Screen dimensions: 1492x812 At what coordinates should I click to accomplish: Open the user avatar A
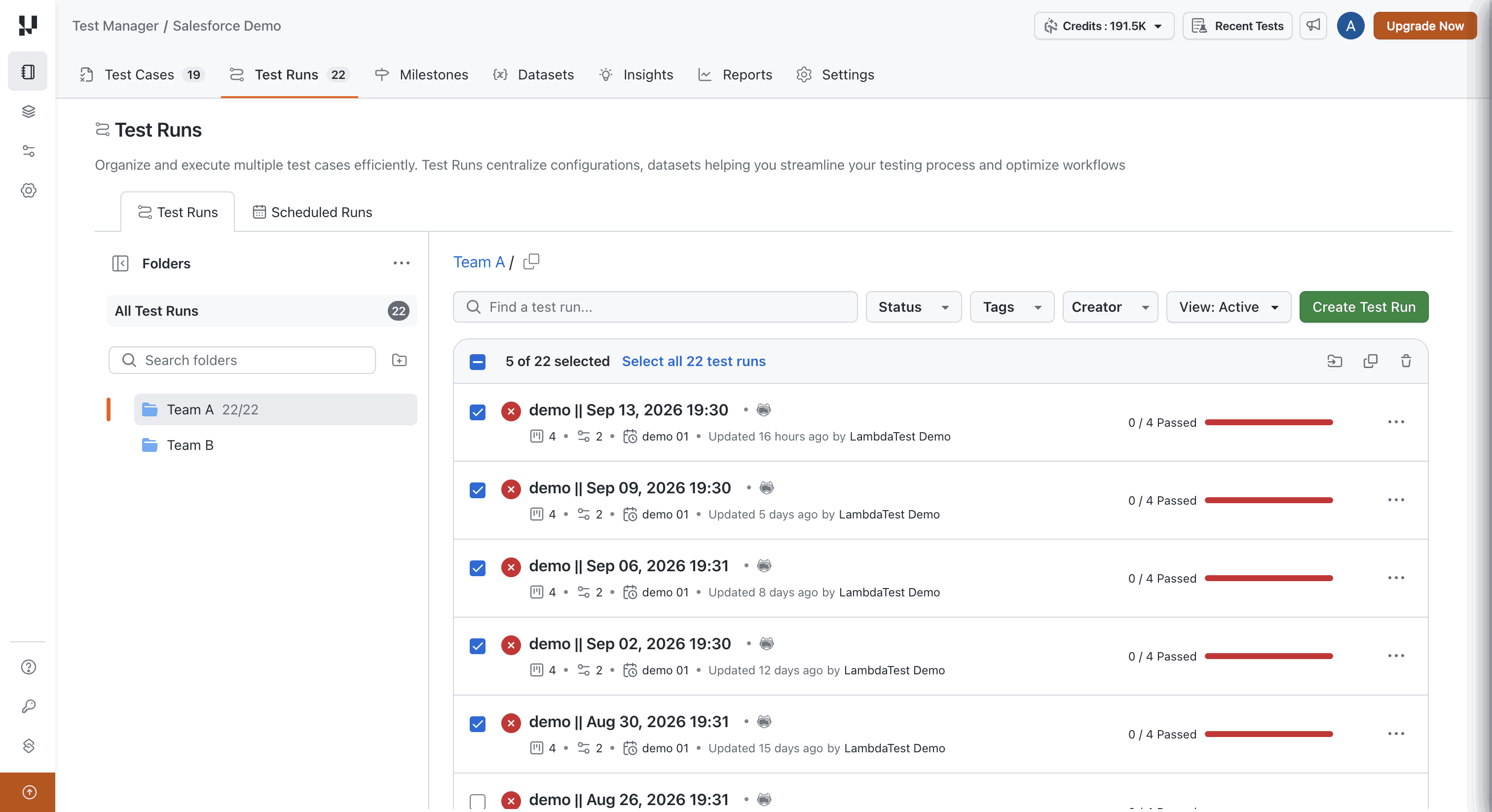[1350, 26]
